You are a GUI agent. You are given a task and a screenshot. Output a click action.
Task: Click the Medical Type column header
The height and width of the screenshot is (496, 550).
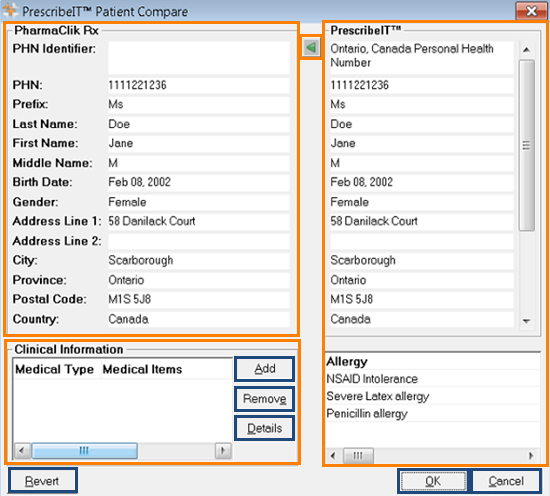coord(57,369)
